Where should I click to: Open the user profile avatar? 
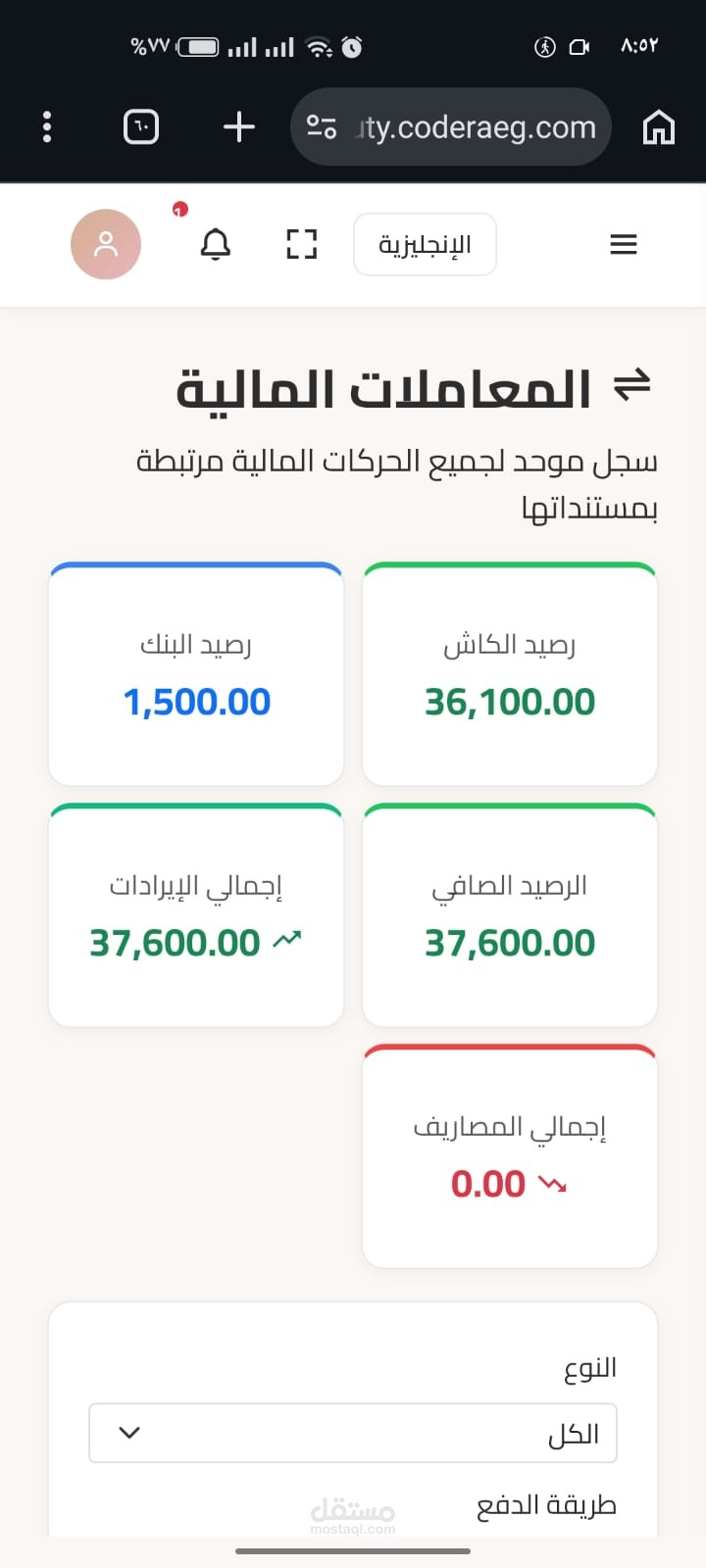tap(106, 244)
